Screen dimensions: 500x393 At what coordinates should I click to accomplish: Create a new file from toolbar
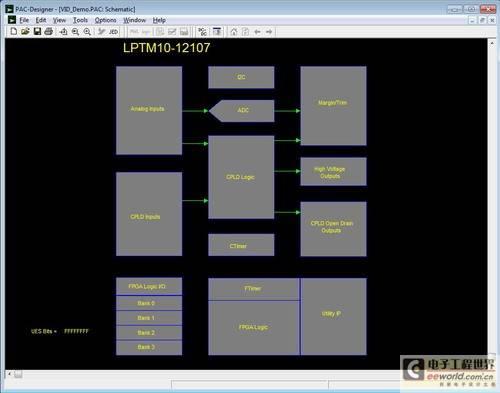tap(14, 32)
